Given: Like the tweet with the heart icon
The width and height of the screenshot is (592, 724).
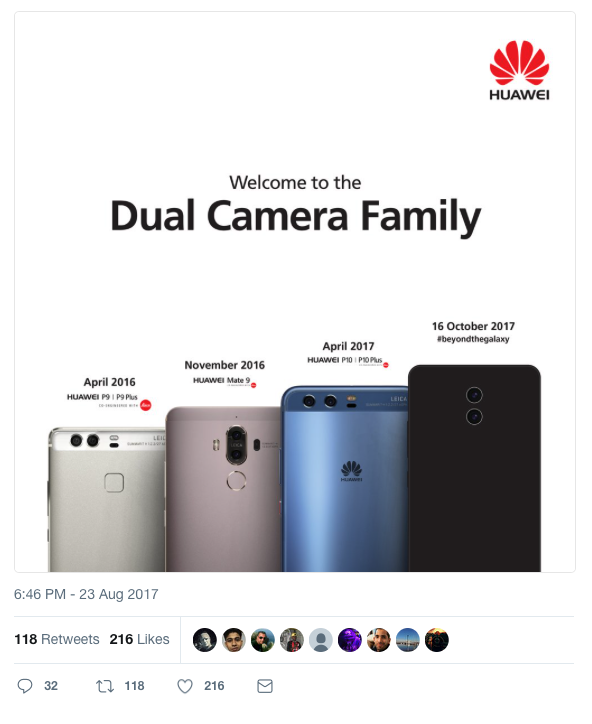Looking at the screenshot, I should 185,686.
